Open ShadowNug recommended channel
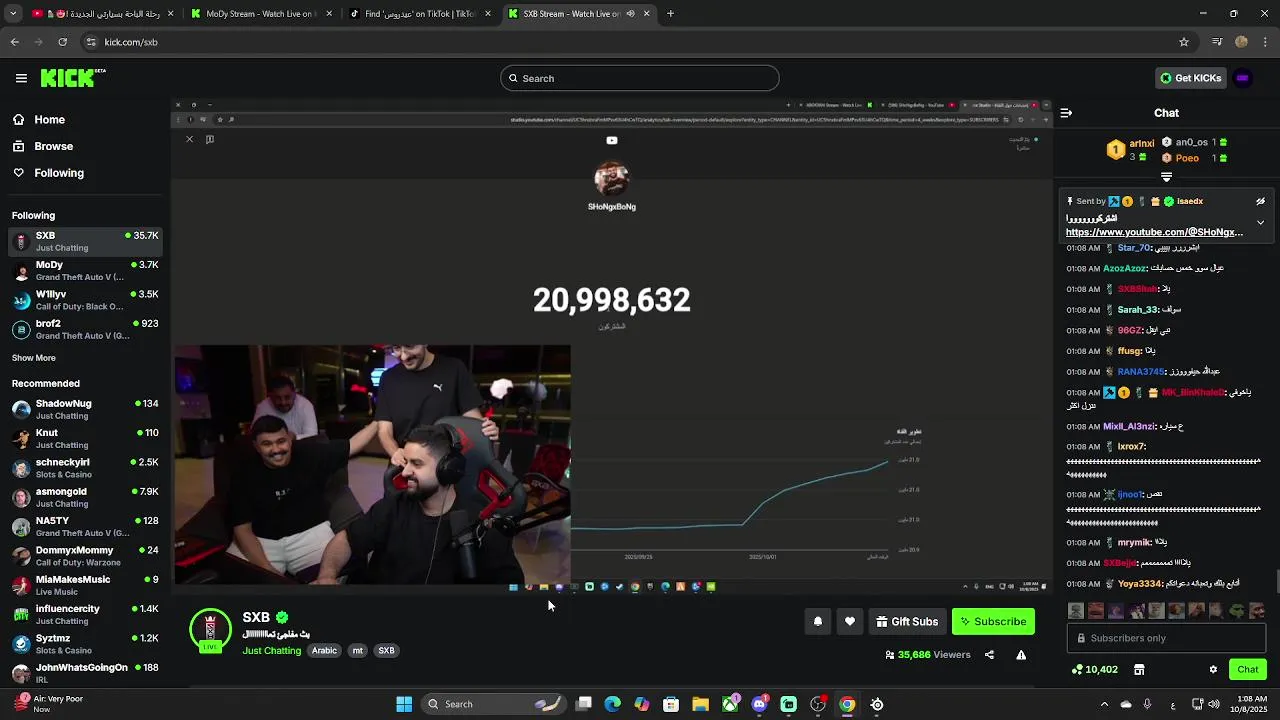Screen dimensions: 1280x720 [85, 409]
